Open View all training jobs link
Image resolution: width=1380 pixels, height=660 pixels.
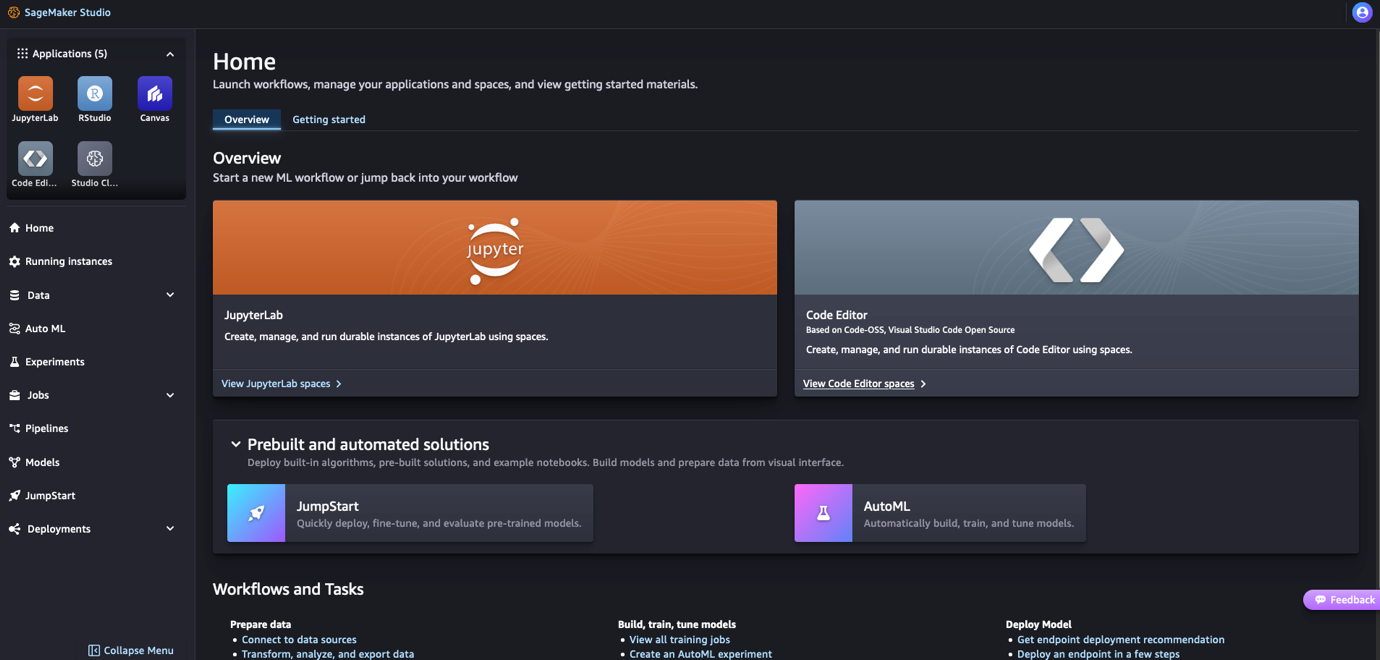click(680, 640)
